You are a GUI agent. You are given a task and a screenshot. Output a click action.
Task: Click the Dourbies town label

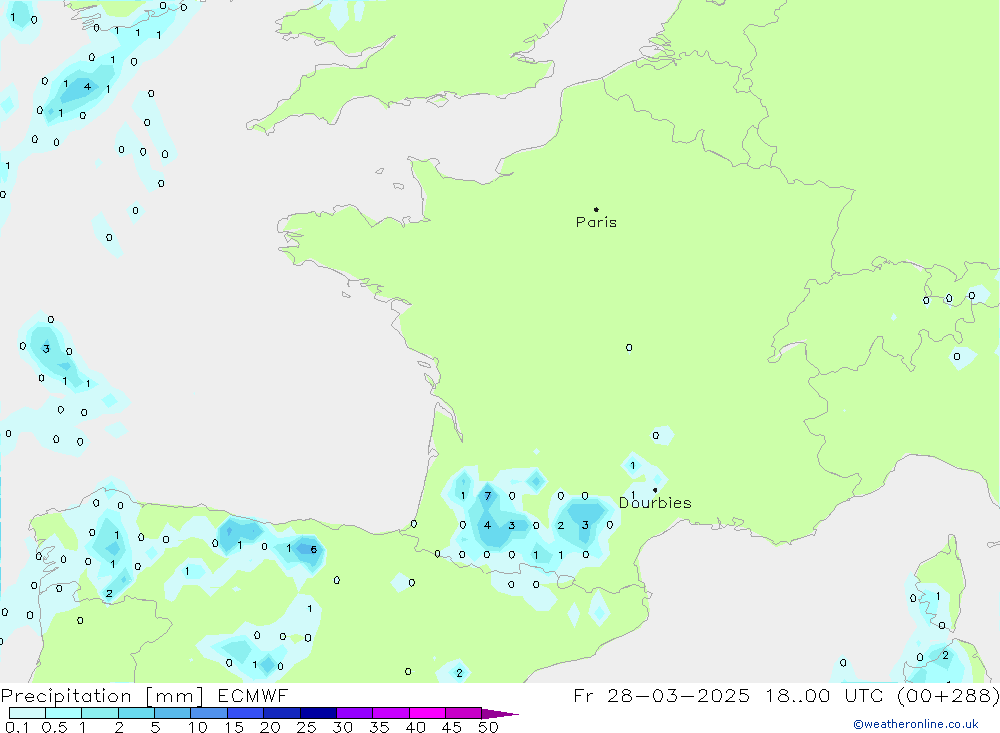pos(655,503)
